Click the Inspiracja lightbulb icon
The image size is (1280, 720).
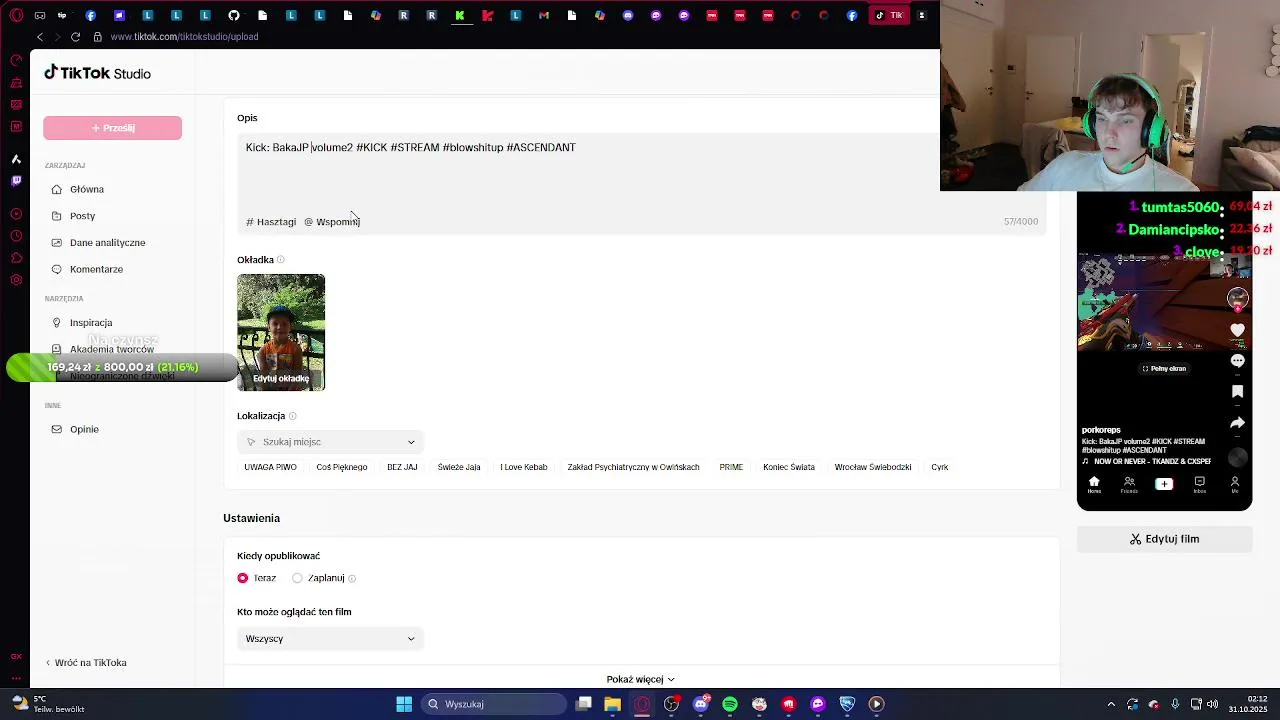(x=57, y=322)
